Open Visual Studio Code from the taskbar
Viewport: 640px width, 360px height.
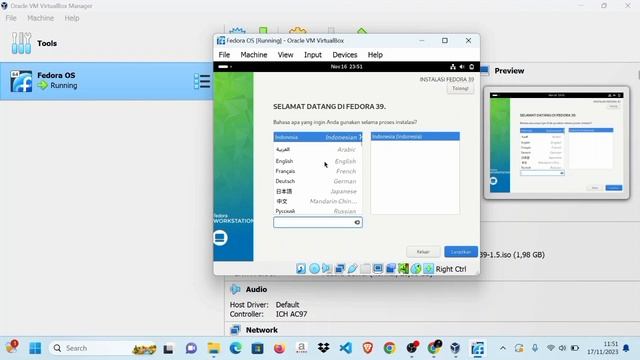click(345, 348)
